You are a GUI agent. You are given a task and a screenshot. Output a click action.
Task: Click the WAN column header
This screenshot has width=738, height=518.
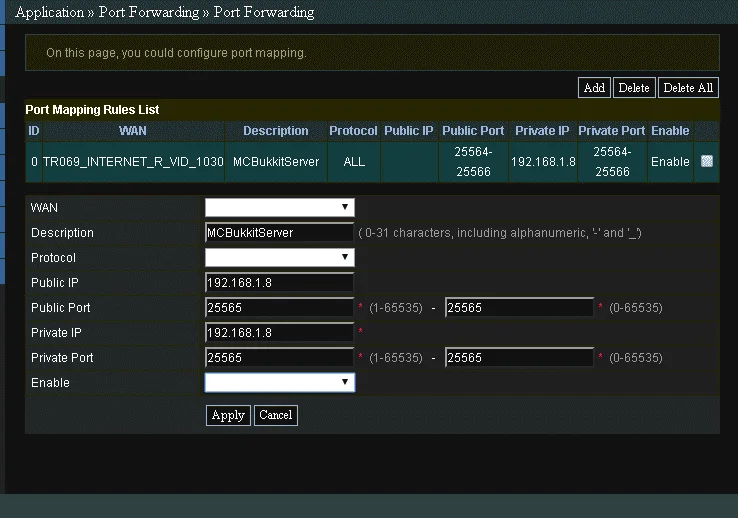coord(133,131)
